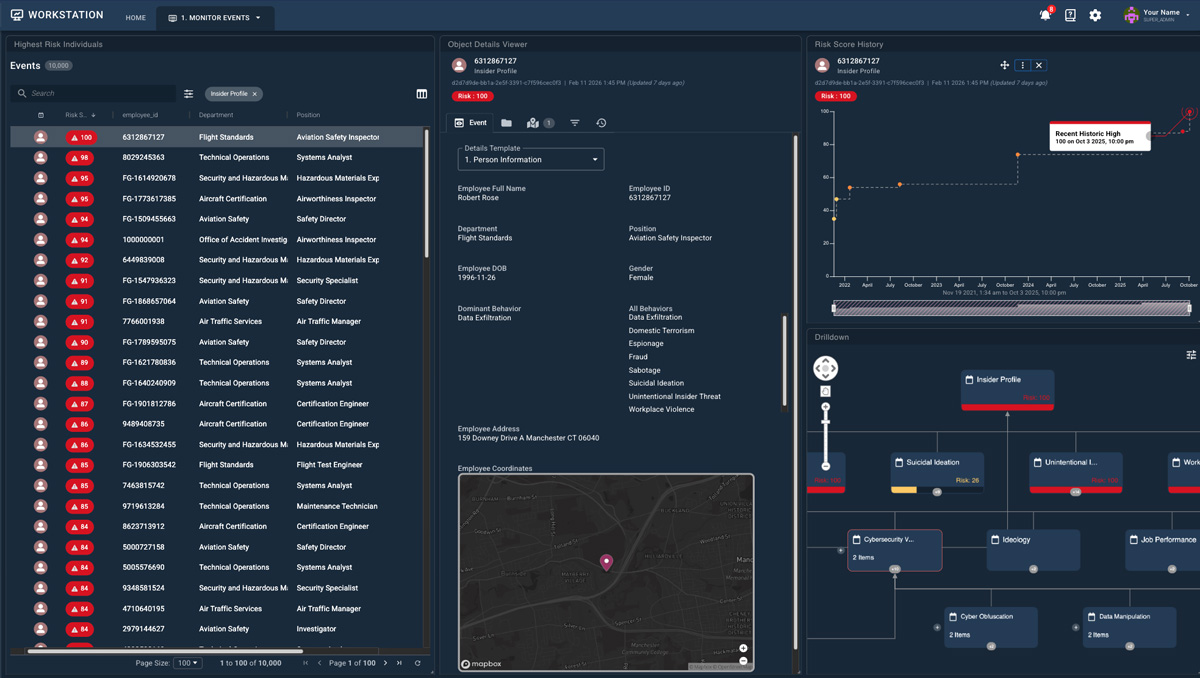Open the filter list tab in Object Details
The image size is (1200, 678).
tap(574, 123)
